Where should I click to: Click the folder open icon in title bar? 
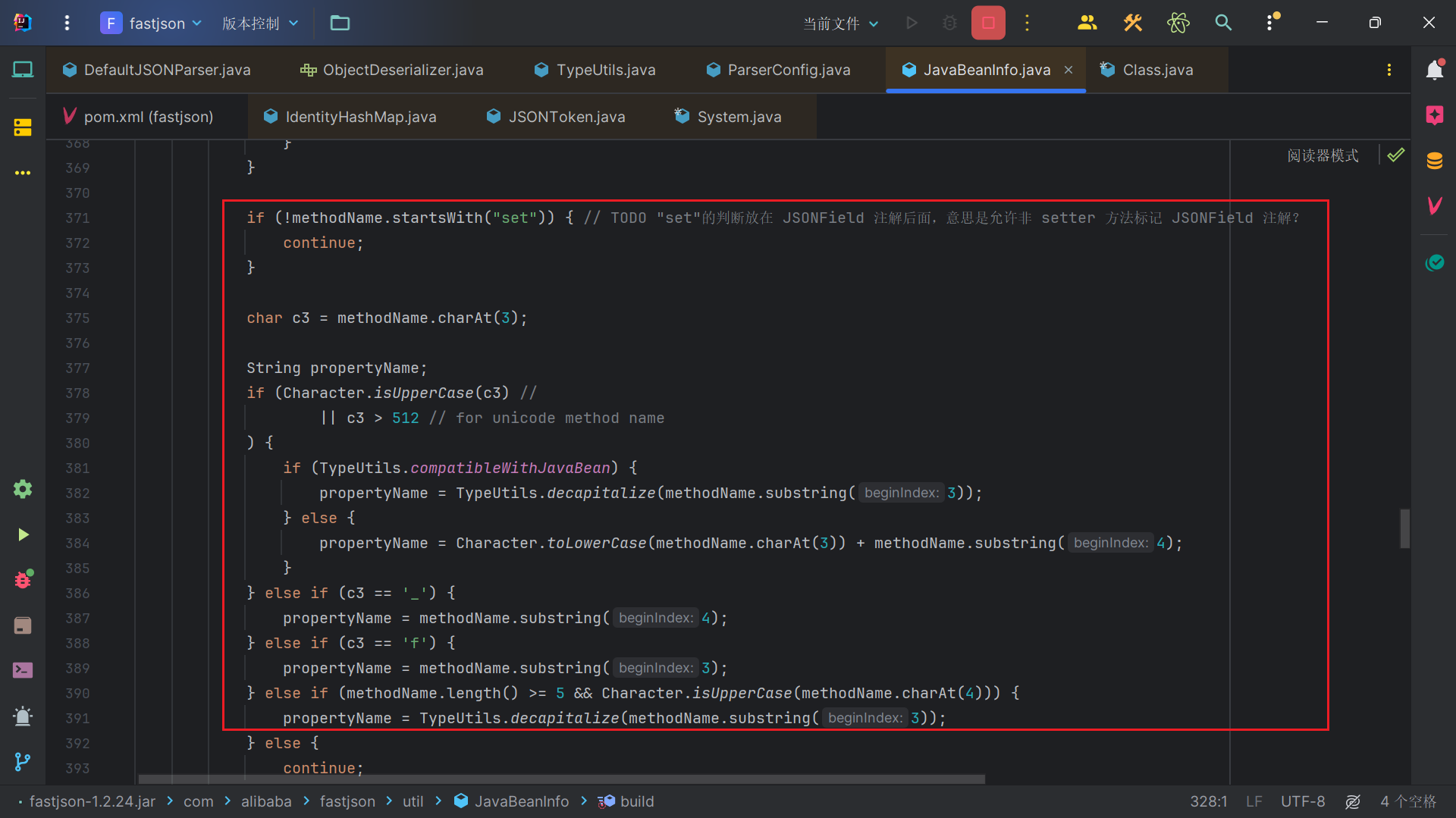(x=340, y=23)
